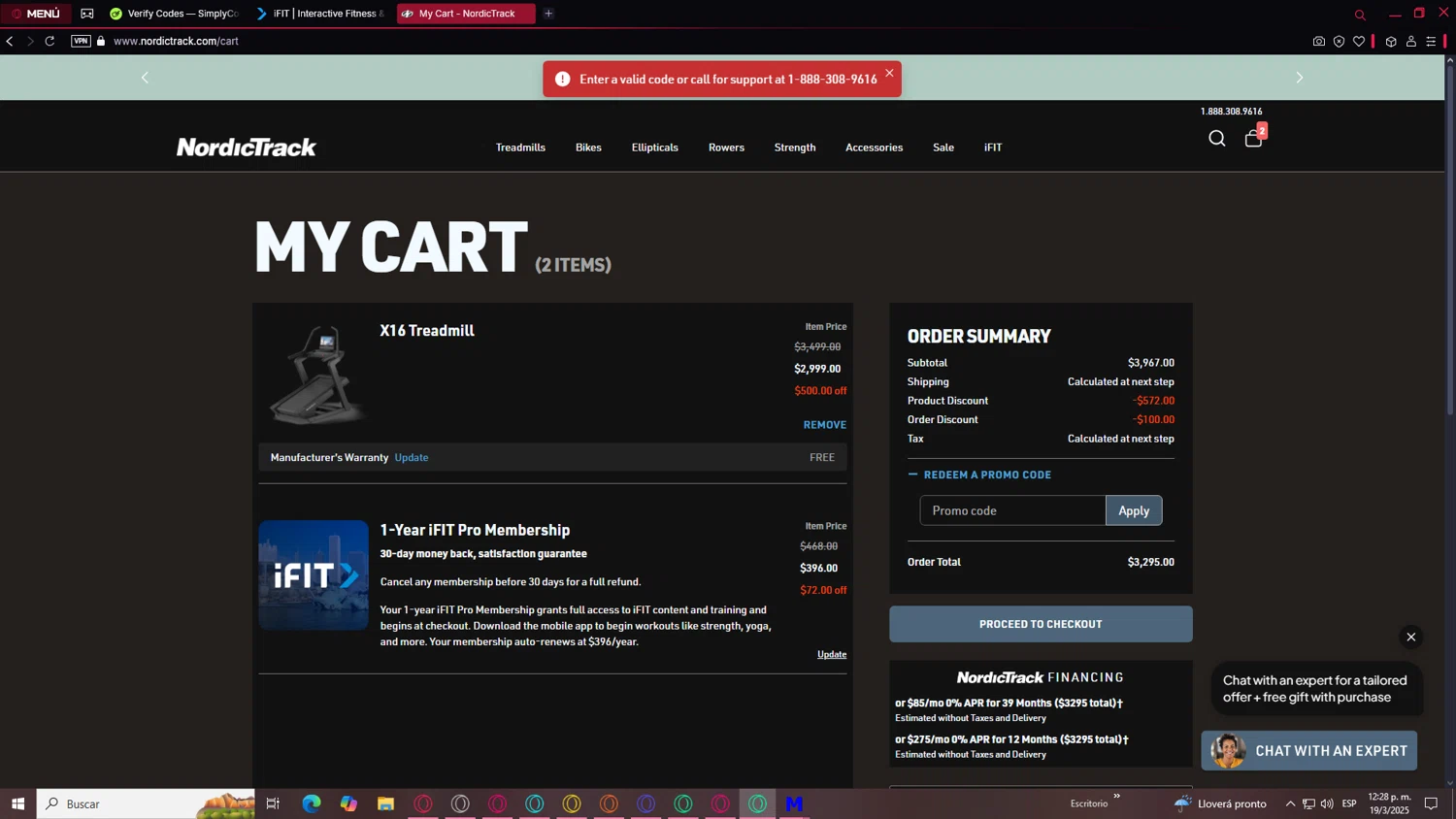The width and height of the screenshot is (1456, 819).
Task: Open the browser profile account icon
Action: click(x=1411, y=42)
